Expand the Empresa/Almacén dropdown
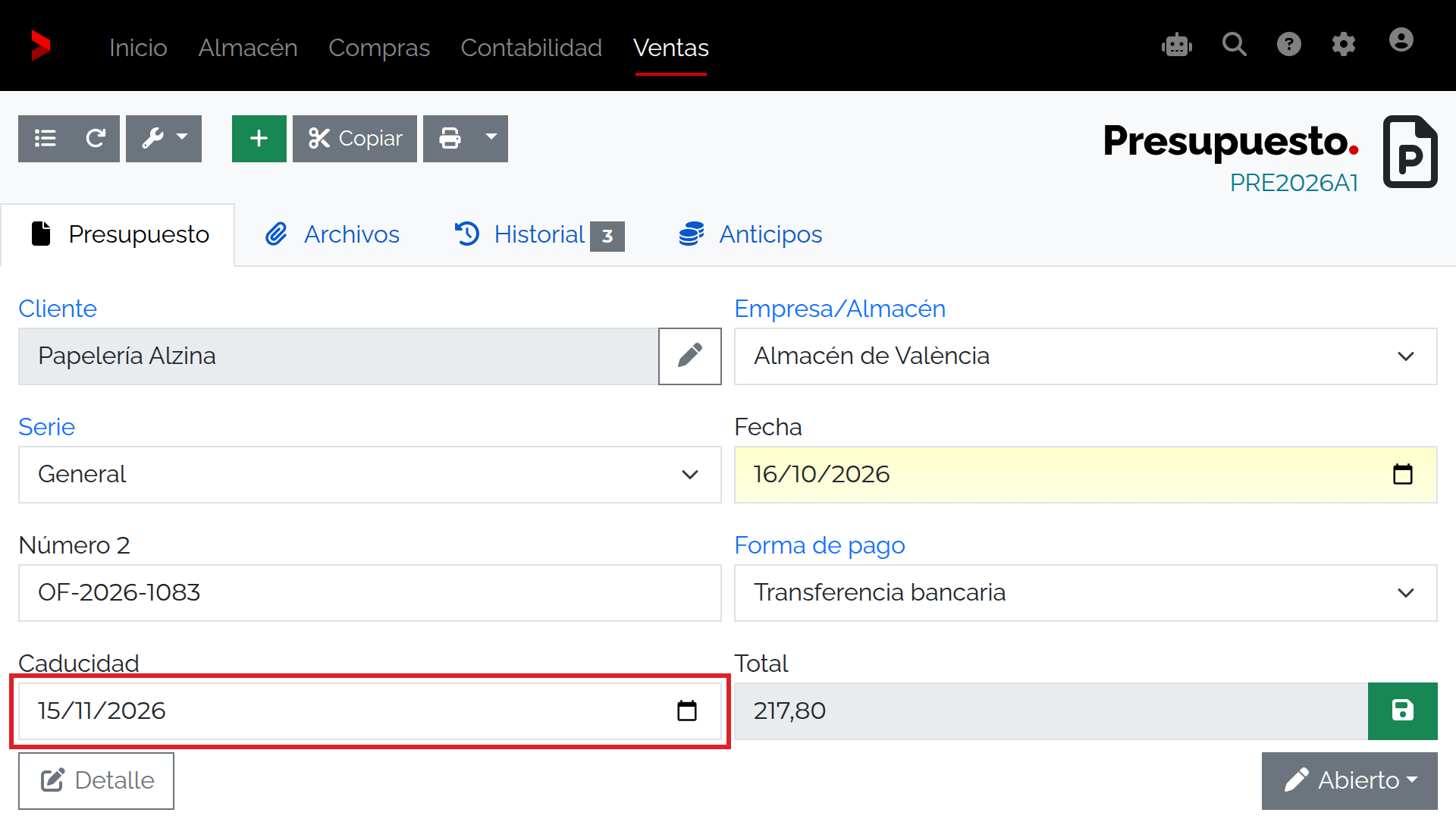 (1086, 356)
